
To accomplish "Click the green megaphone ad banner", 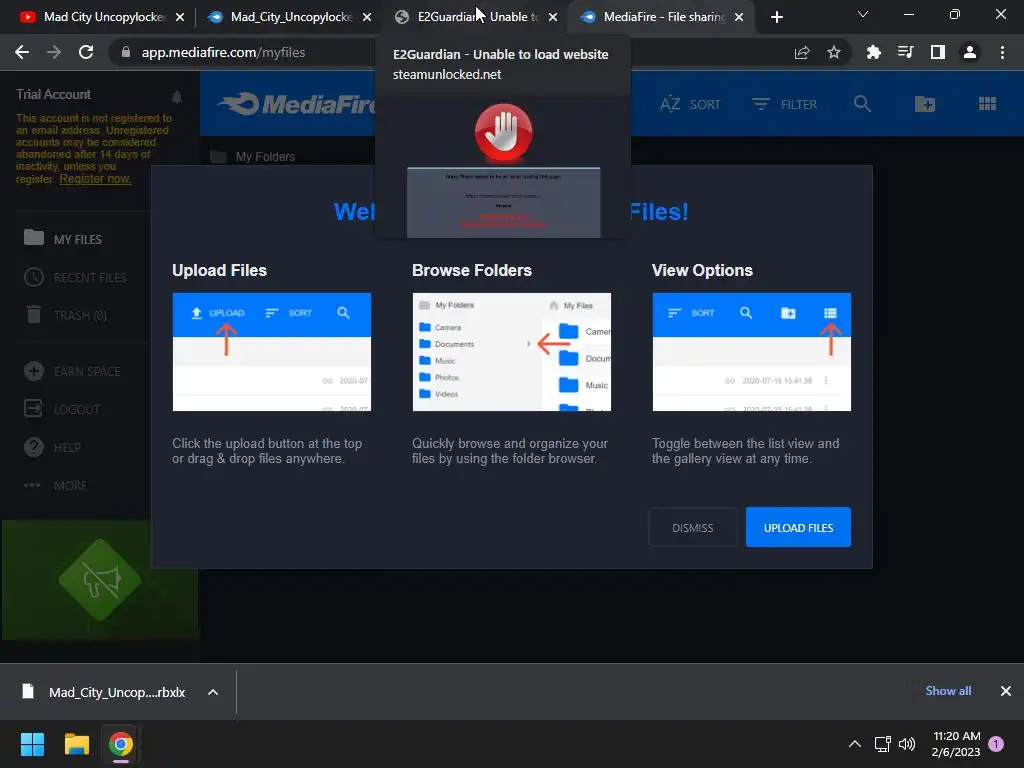I will pyautogui.click(x=100, y=580).
